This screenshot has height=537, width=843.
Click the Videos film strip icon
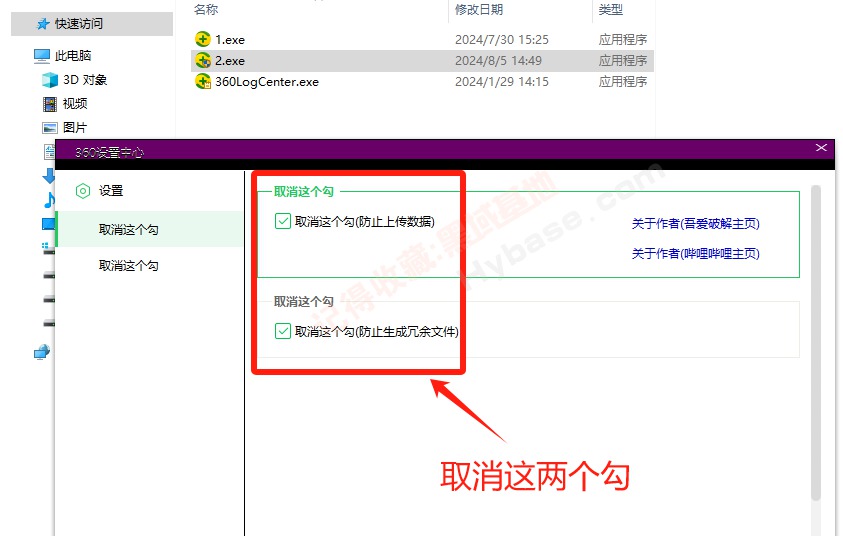coord(49,103)
